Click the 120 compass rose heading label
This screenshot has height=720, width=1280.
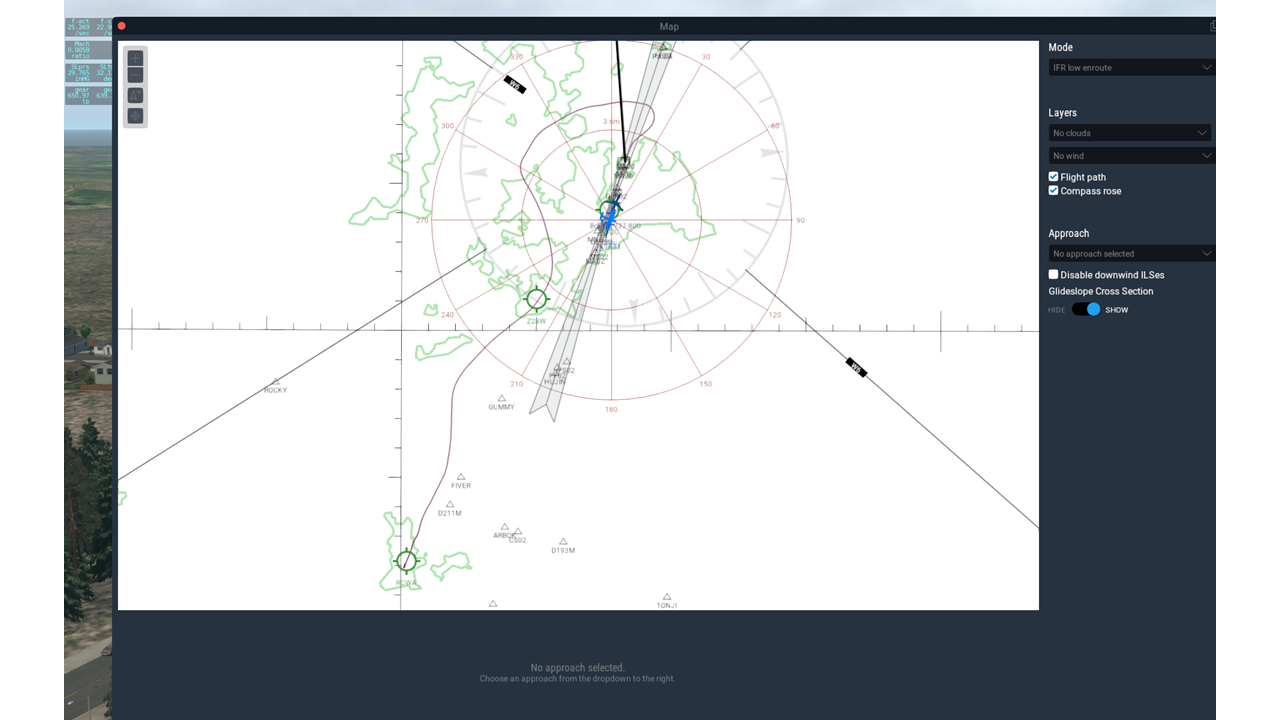click(x=774, y=315)
